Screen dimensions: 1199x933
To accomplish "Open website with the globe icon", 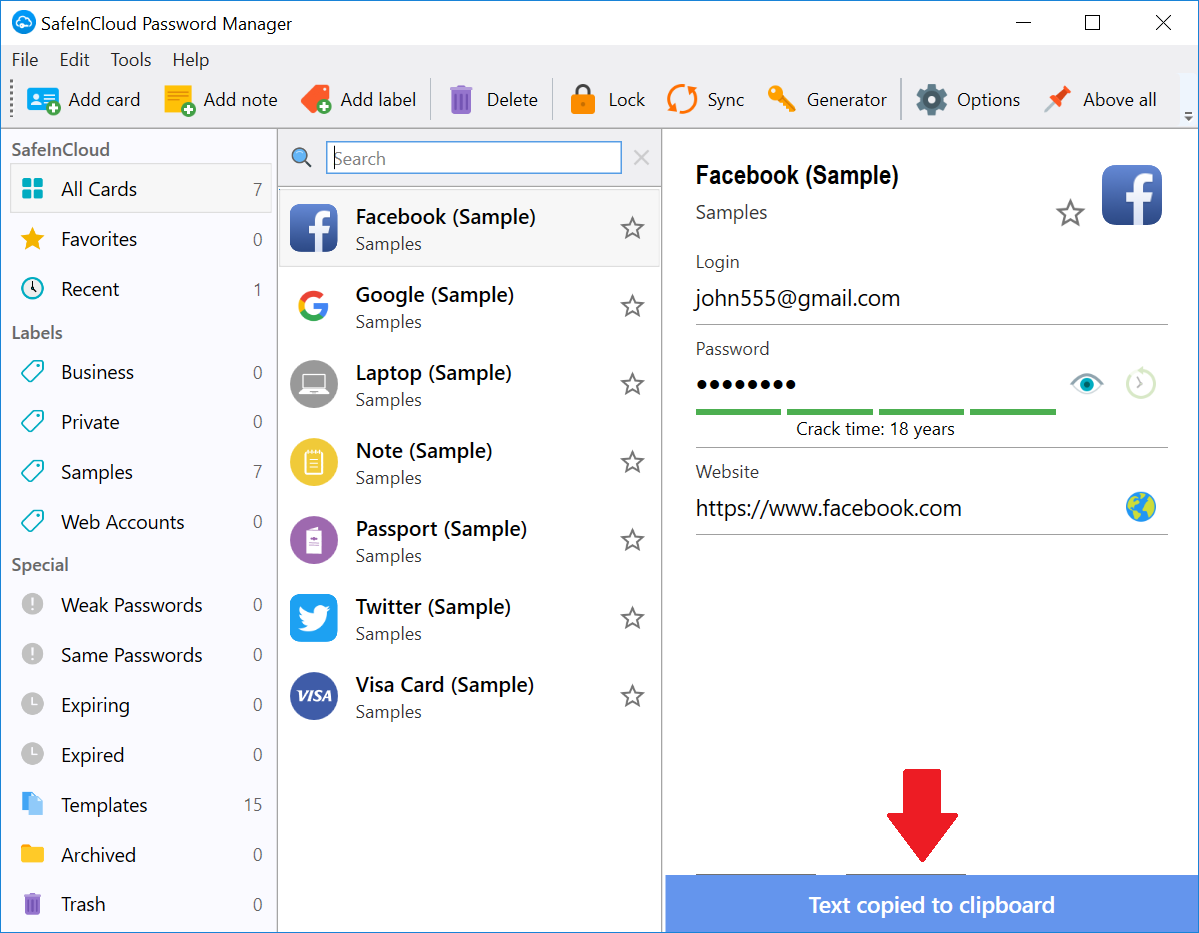I will (x=1140, y=507).
